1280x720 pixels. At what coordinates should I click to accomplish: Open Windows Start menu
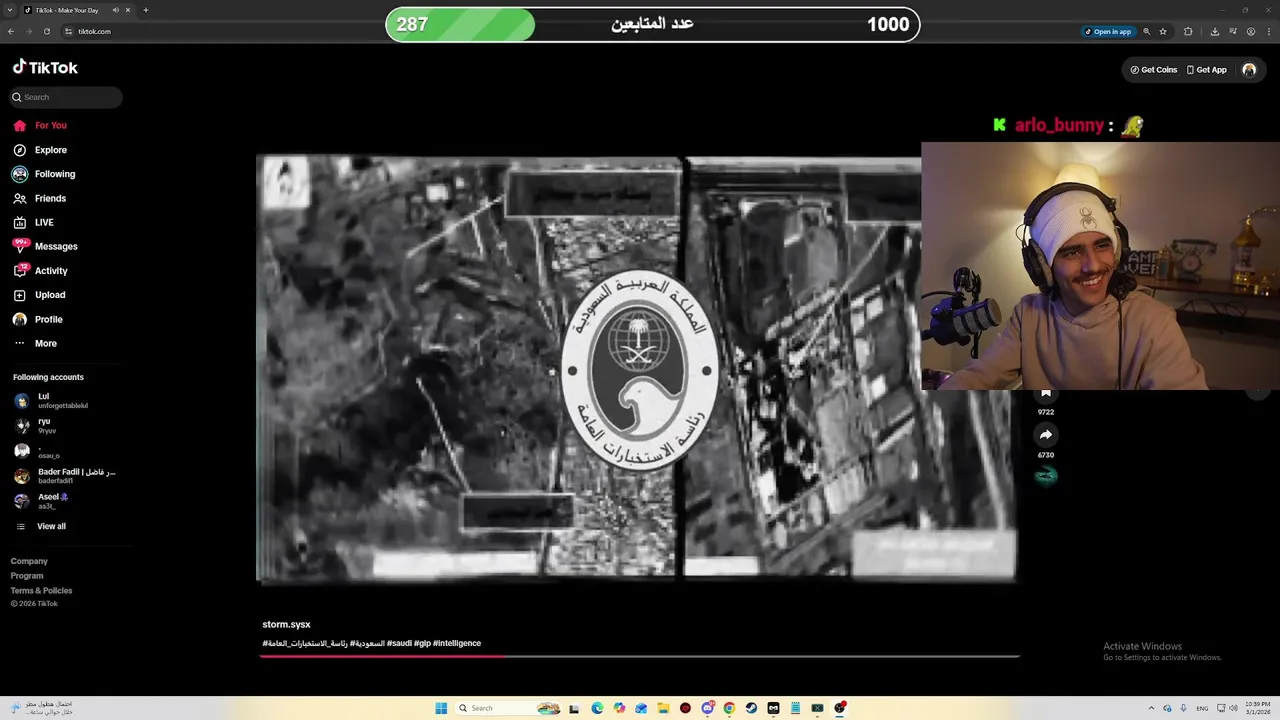[x=441, y=708]
